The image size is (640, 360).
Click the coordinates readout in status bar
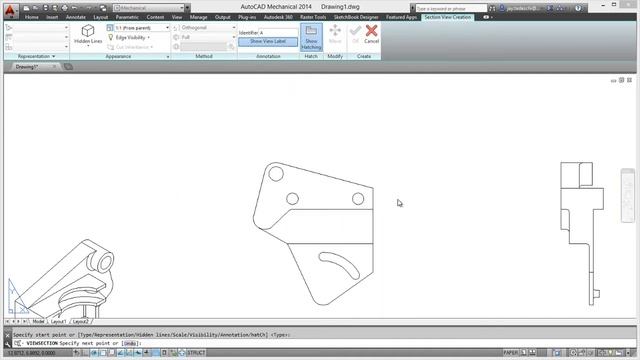coord(31,353)
